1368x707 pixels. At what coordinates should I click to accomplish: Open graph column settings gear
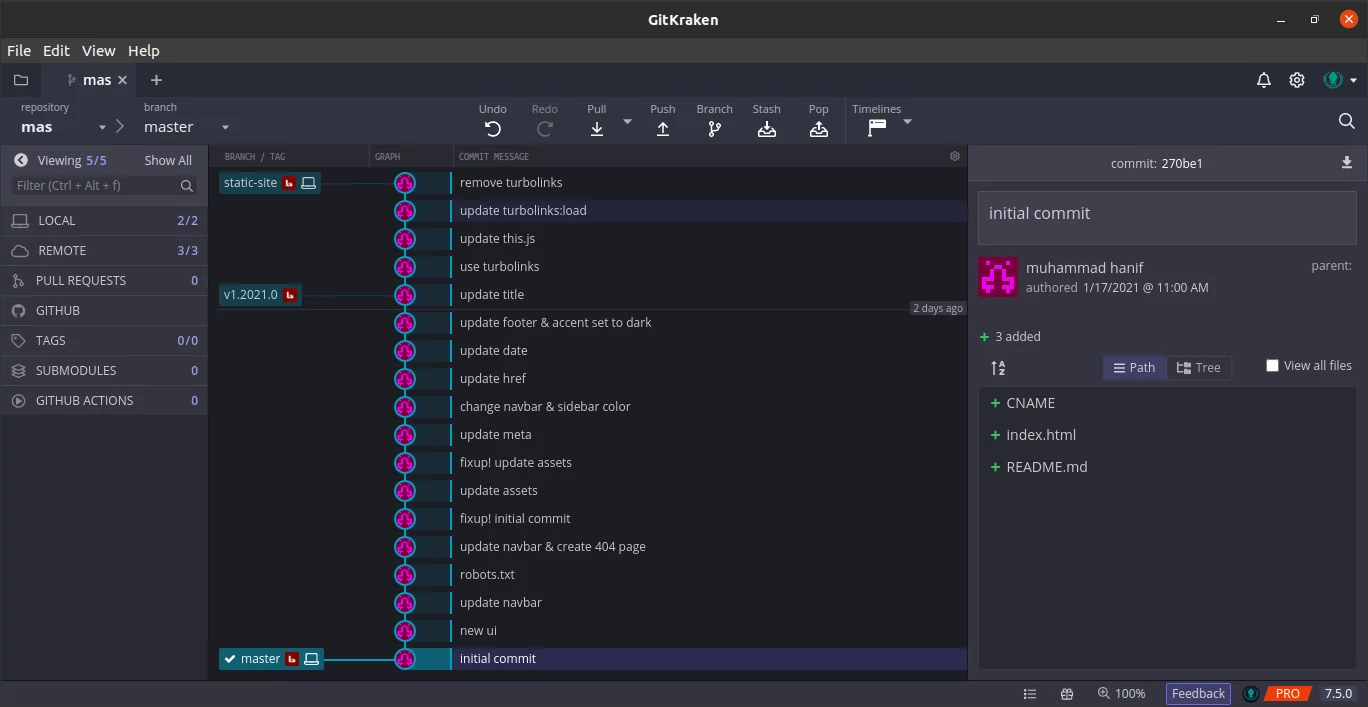click(x=954, y=156)
